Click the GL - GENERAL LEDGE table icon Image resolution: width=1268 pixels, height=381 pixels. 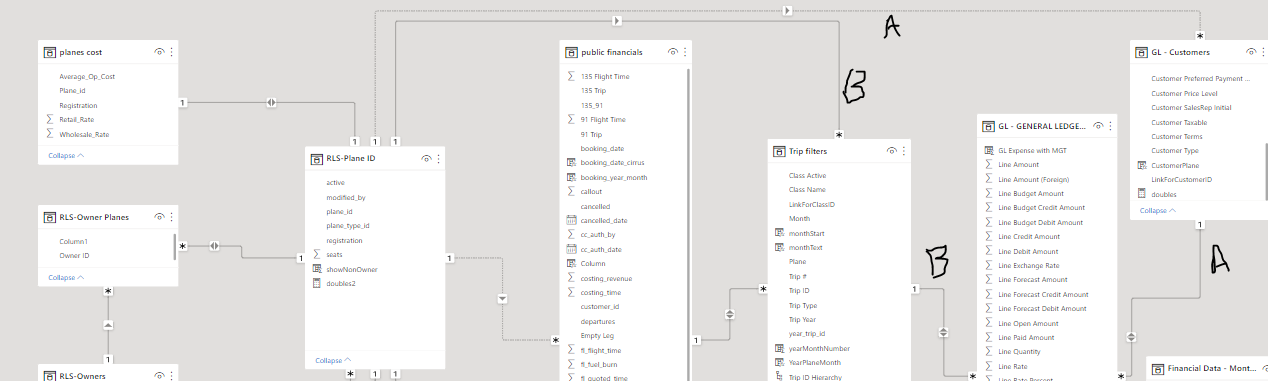click(x=989, y=127)
